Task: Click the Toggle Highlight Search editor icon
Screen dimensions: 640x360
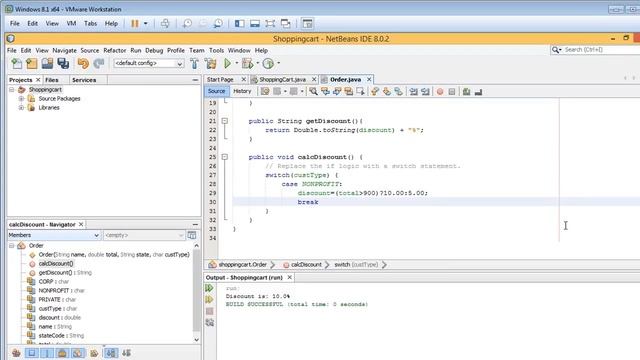Action: click(x=349, y=91)
